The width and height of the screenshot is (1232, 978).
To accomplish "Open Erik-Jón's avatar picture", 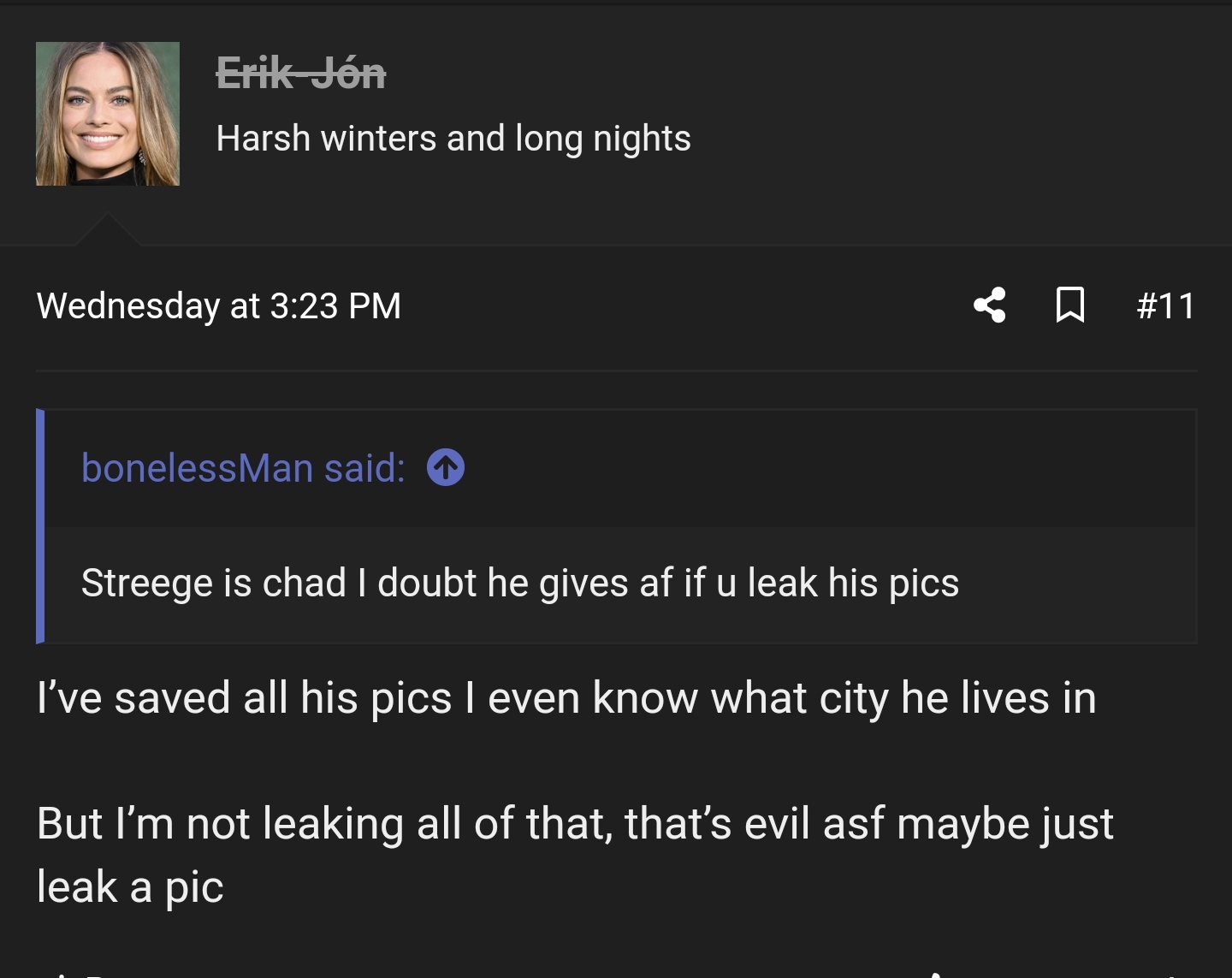I will [108, 114].
